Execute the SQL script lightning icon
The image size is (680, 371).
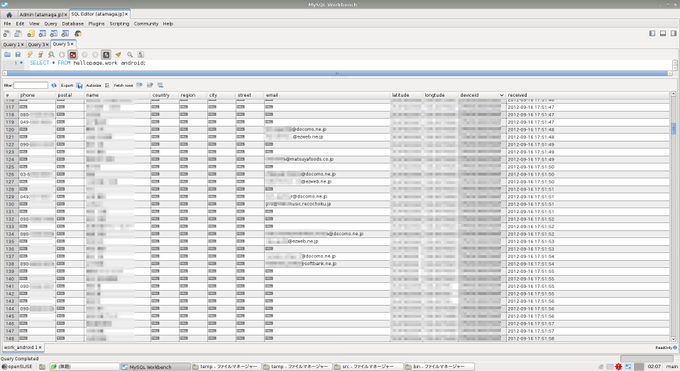pyautogui.click(x=29, y=55)
